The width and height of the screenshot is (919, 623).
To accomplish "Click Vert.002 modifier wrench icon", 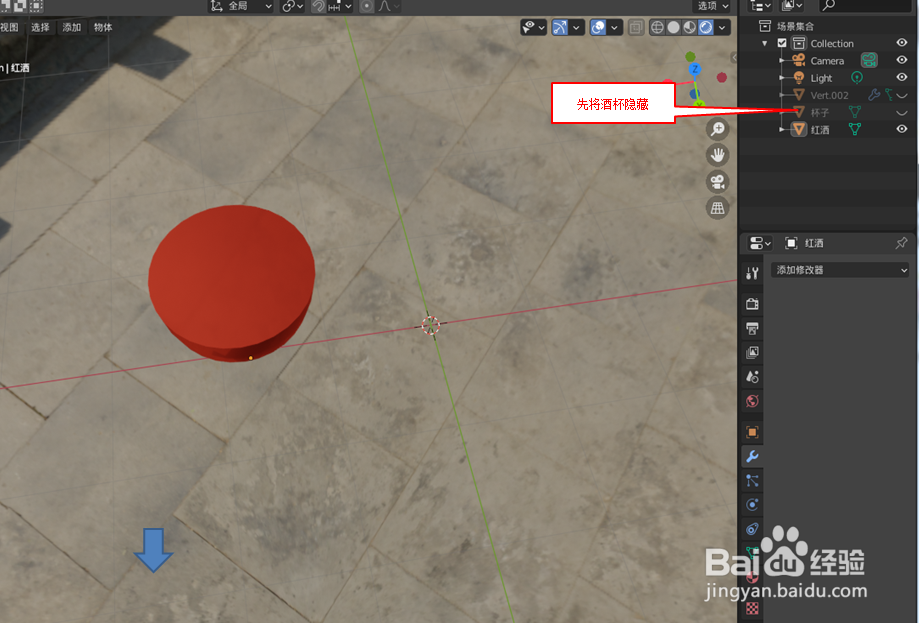I will (x=874, y=94).
